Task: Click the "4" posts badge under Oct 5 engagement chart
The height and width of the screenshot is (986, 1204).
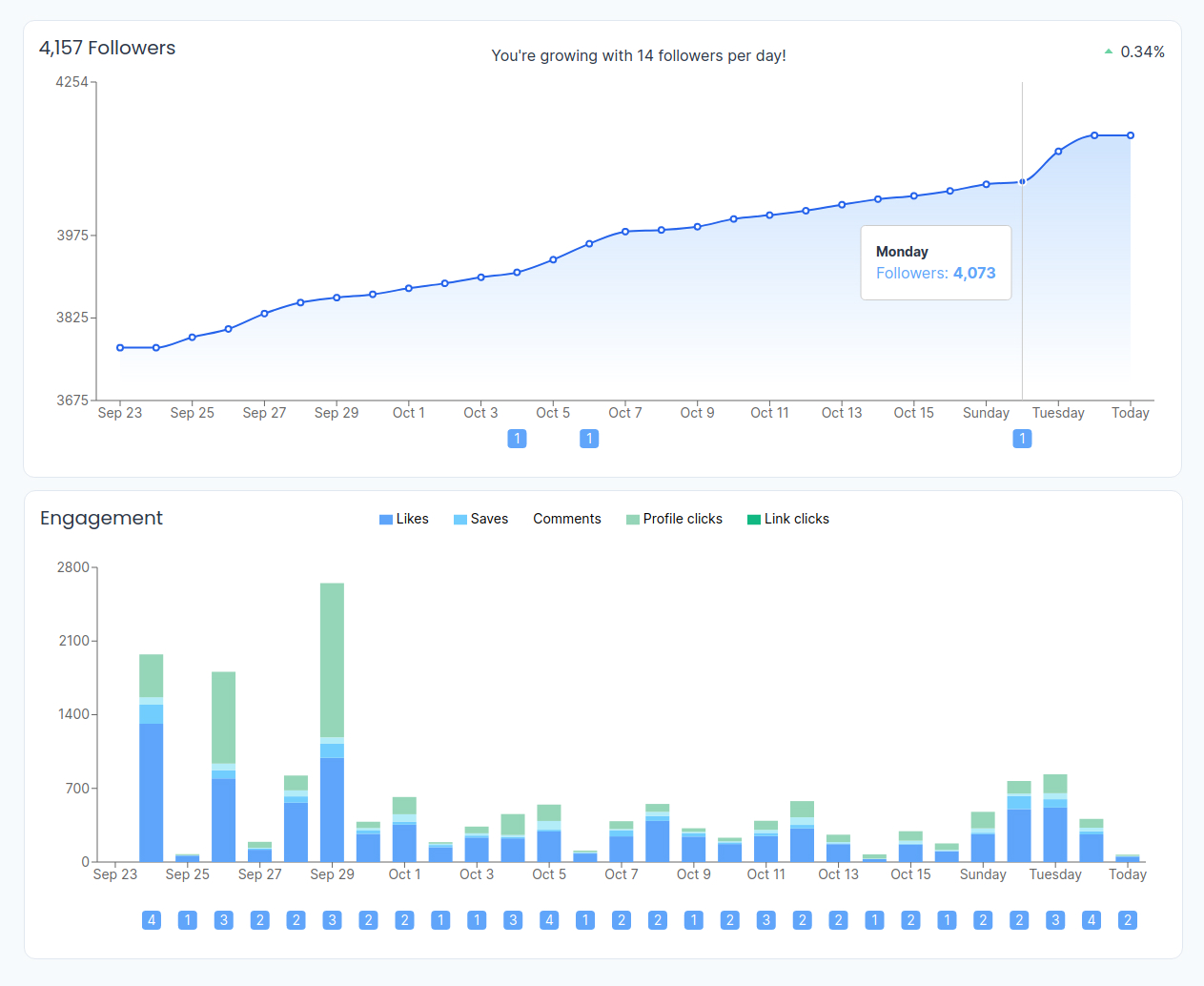Action: (x=549, y=920)
